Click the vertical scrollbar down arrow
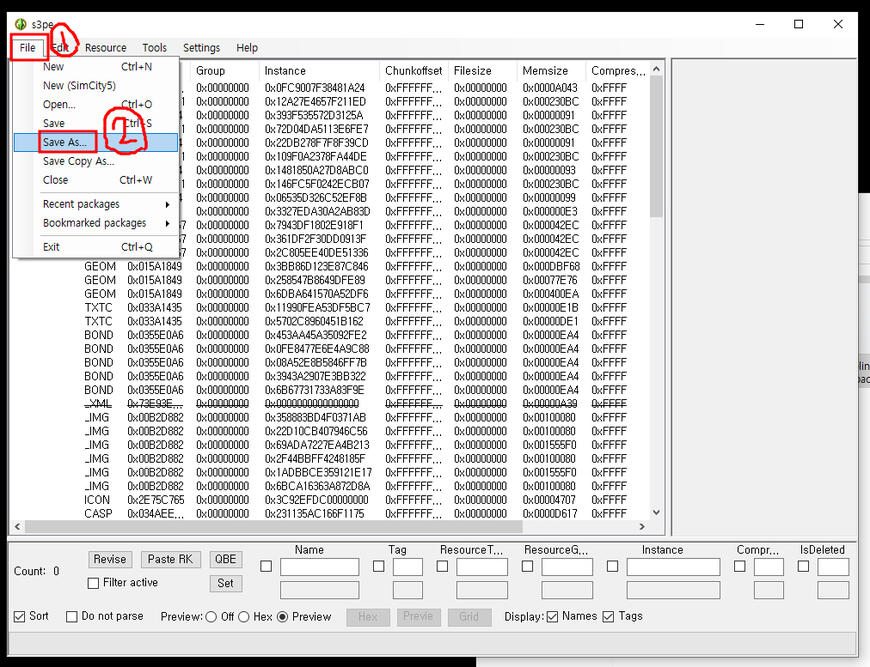Image resolution: width=870 pixels, height=667 pixels. click(656, 512)
